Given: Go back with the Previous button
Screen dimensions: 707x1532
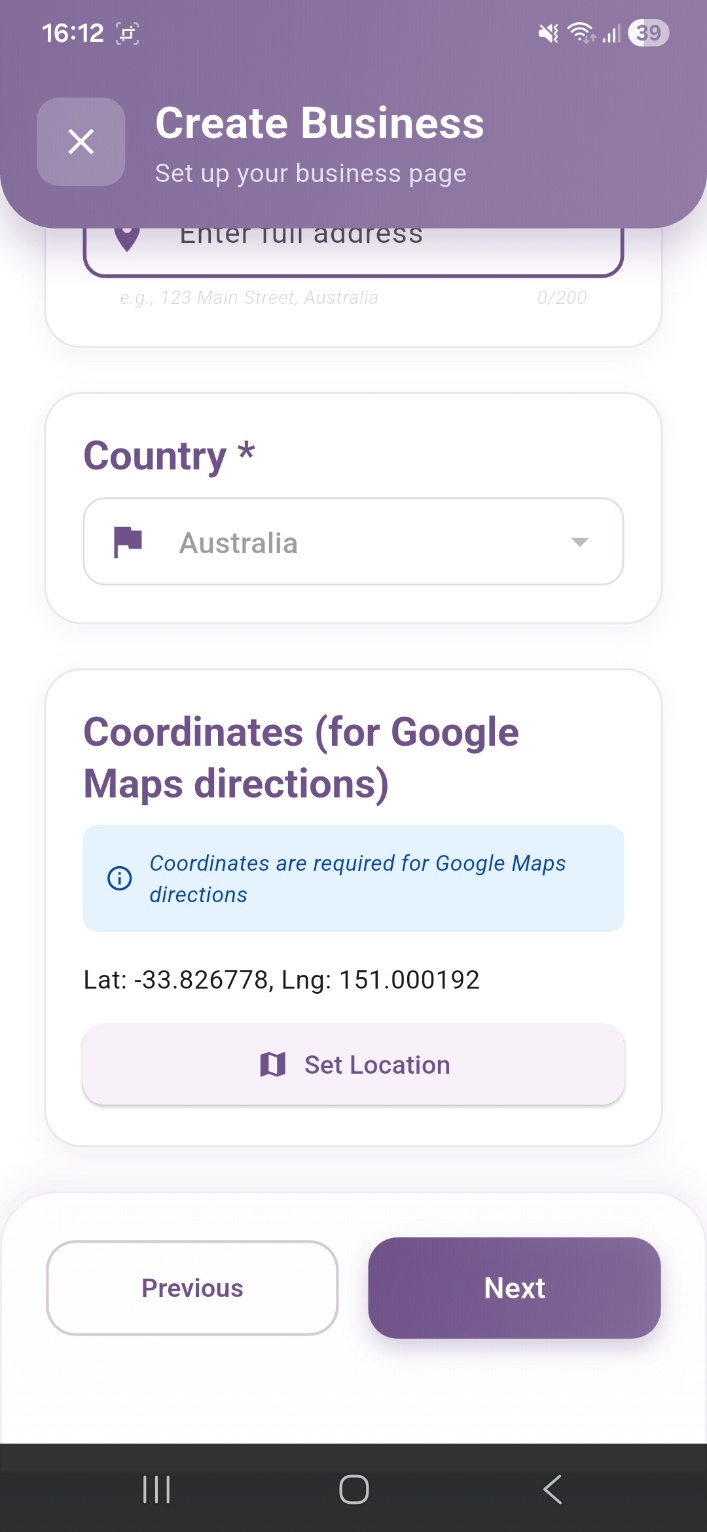Looking at the screenshot, I should [192, 1288].
